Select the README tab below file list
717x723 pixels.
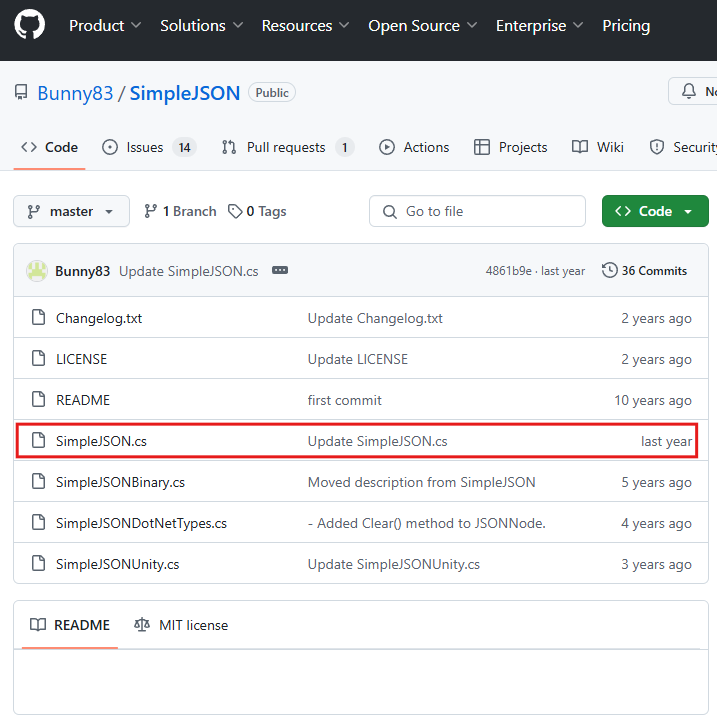coord(70,625)
